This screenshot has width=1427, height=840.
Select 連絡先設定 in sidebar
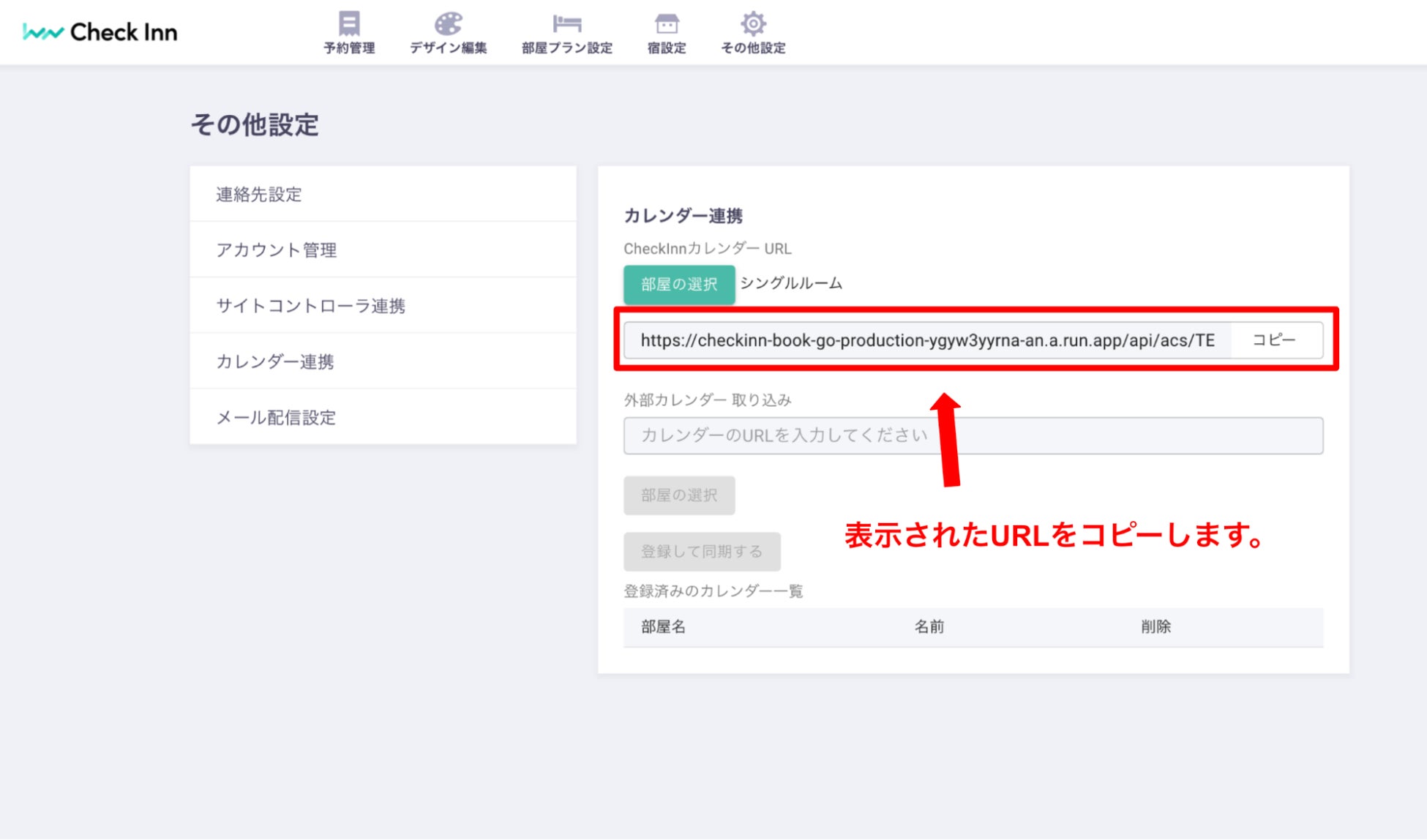[x=259, y=195]
